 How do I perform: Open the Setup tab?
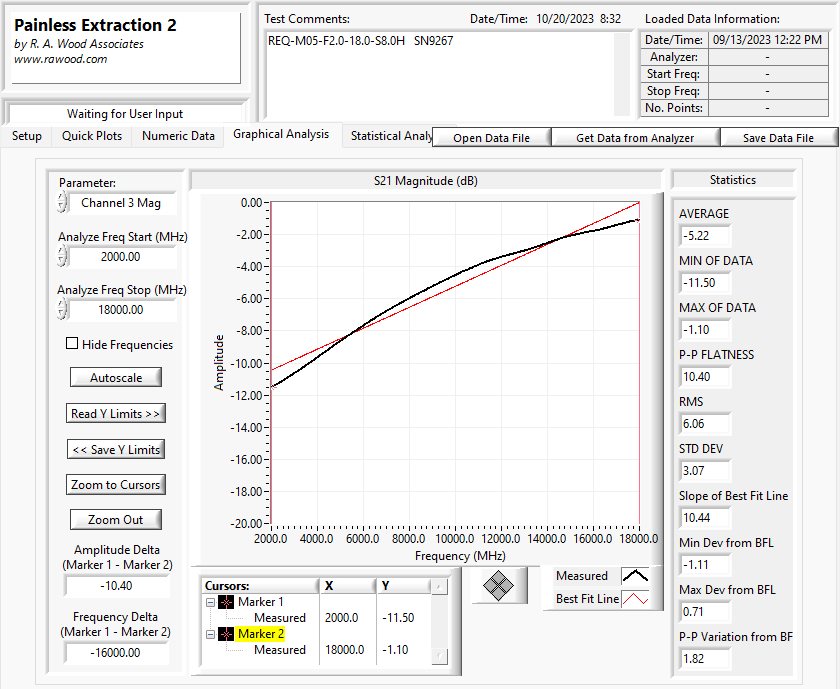coord(27,136)
